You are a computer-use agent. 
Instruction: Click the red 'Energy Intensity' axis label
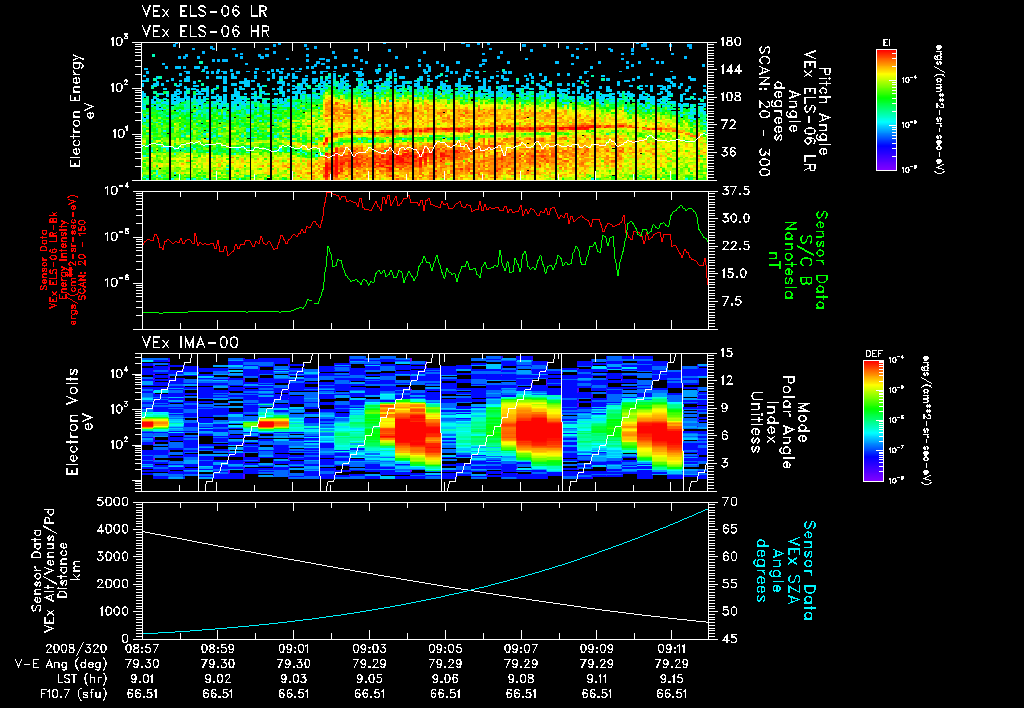pyautogui.click(x=63, y=260)
